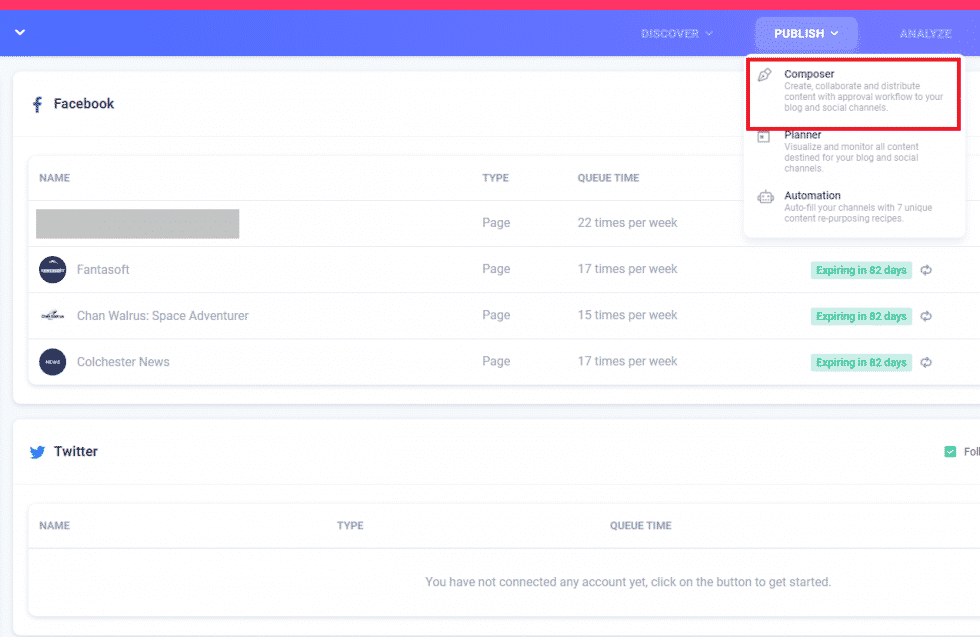Click the redacted gray name placeholder row

(137, 223)
